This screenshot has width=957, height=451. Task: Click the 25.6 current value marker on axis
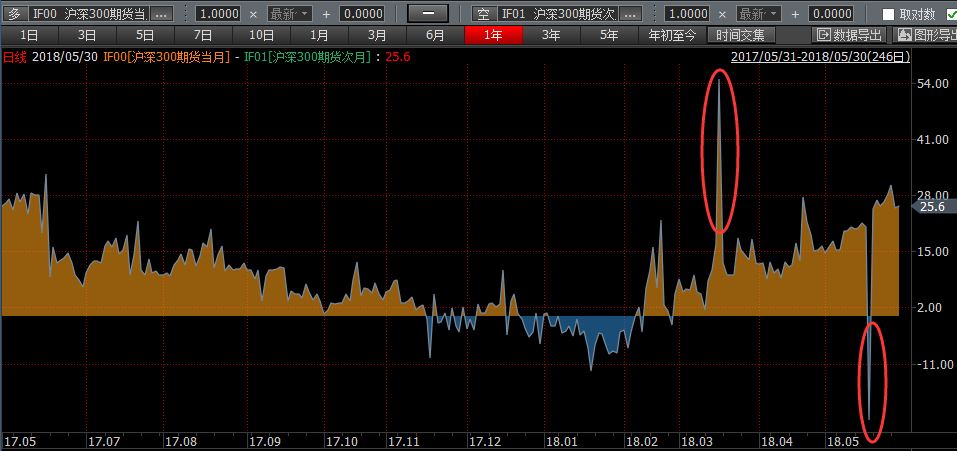(x=932, y=207)
